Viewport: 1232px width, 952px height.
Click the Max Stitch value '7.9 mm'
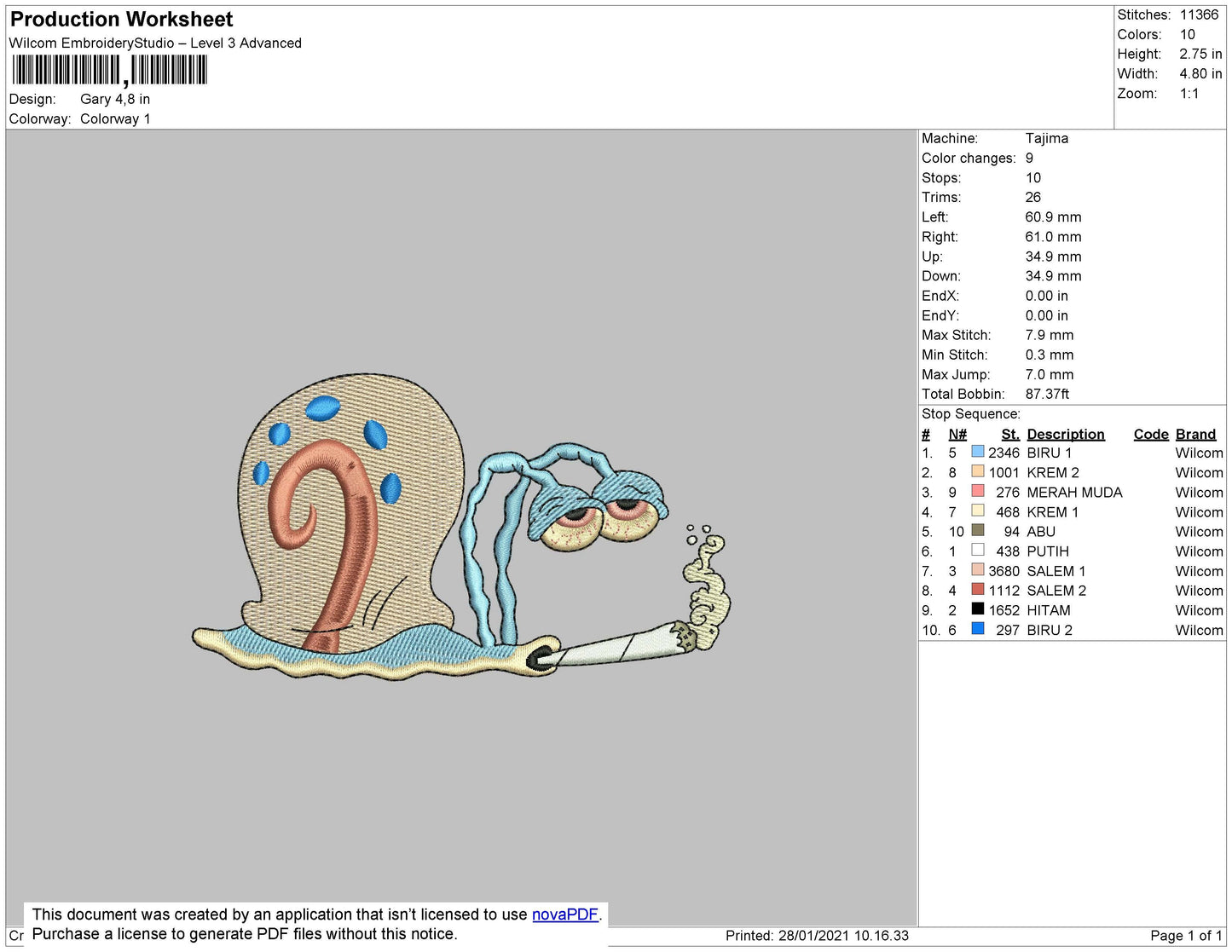point(1050,335)
